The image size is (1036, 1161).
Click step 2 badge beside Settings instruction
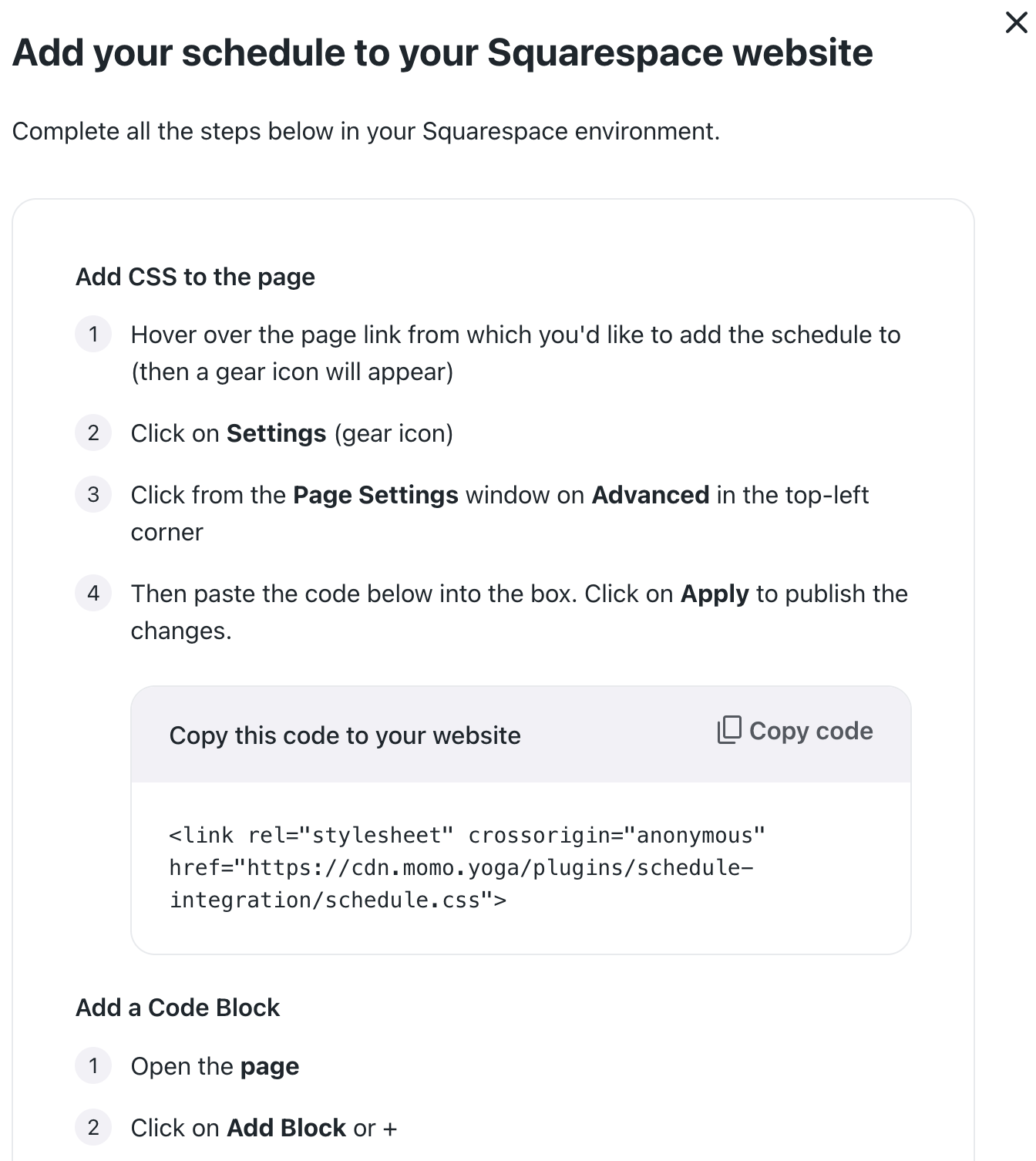pos(93,433)
